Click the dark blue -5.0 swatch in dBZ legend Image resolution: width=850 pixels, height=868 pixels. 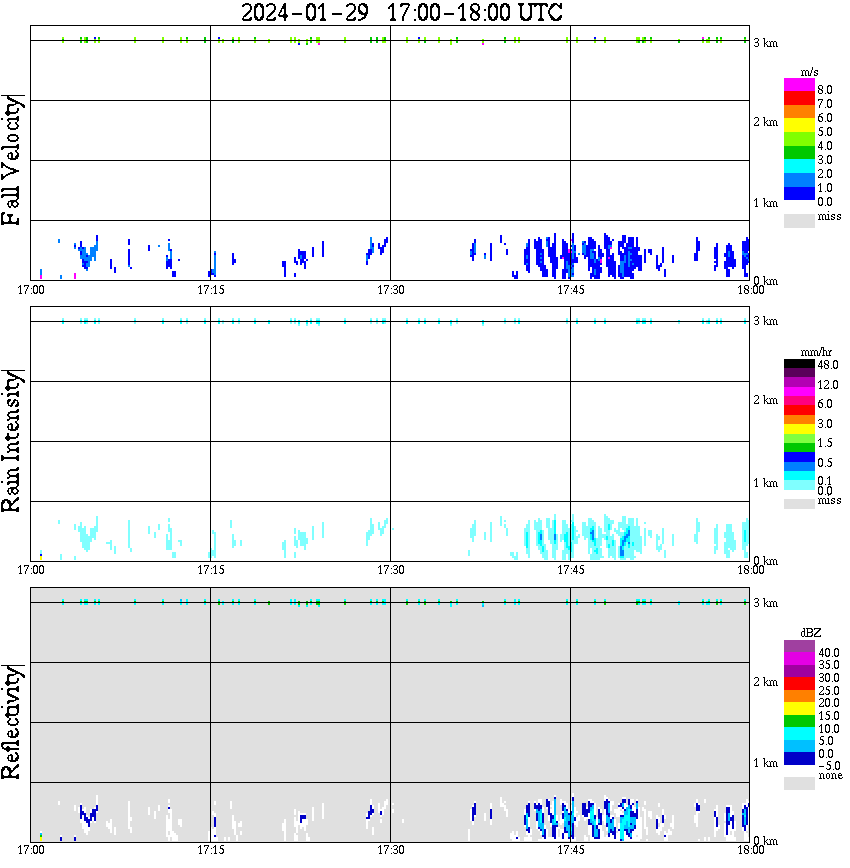[799, 759]
